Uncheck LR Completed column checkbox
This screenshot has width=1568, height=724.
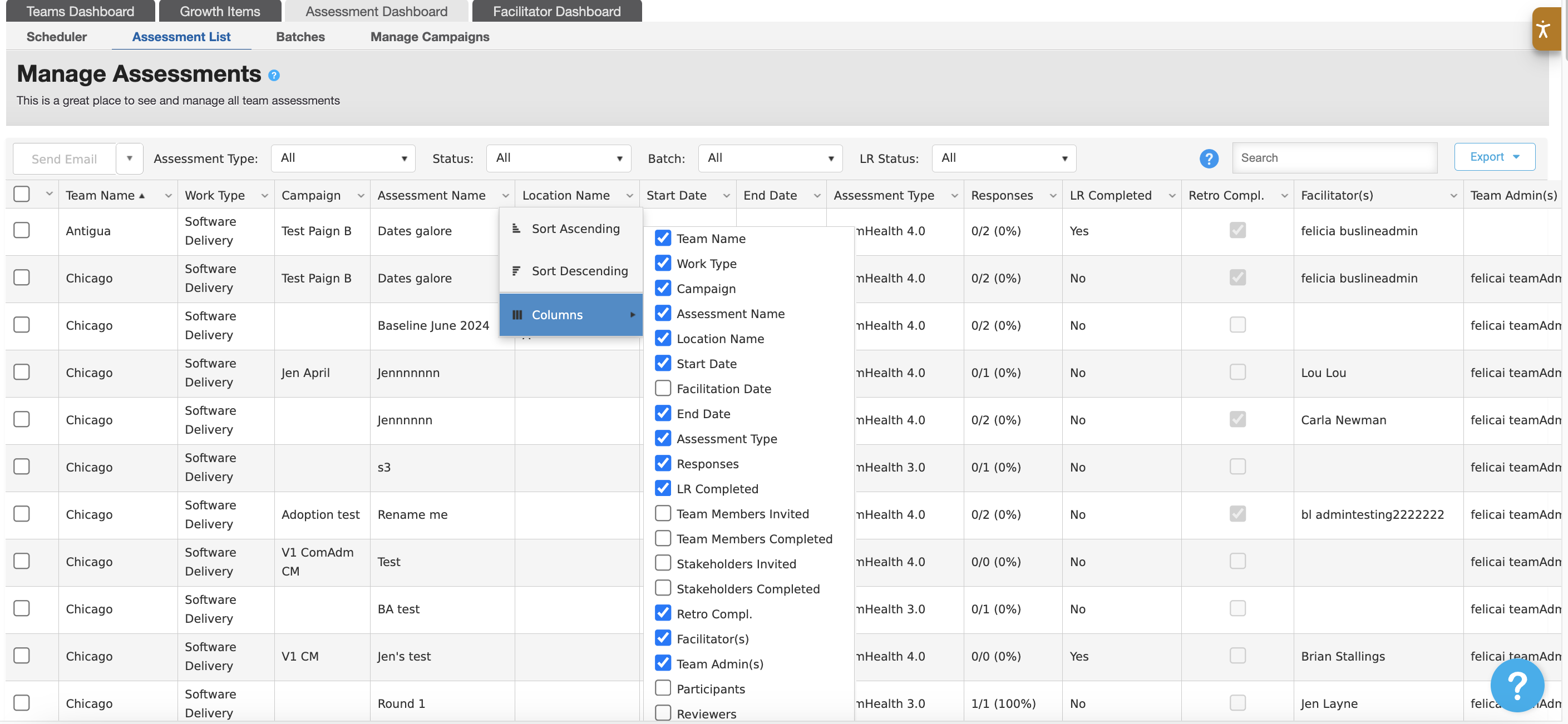[663, 489]
